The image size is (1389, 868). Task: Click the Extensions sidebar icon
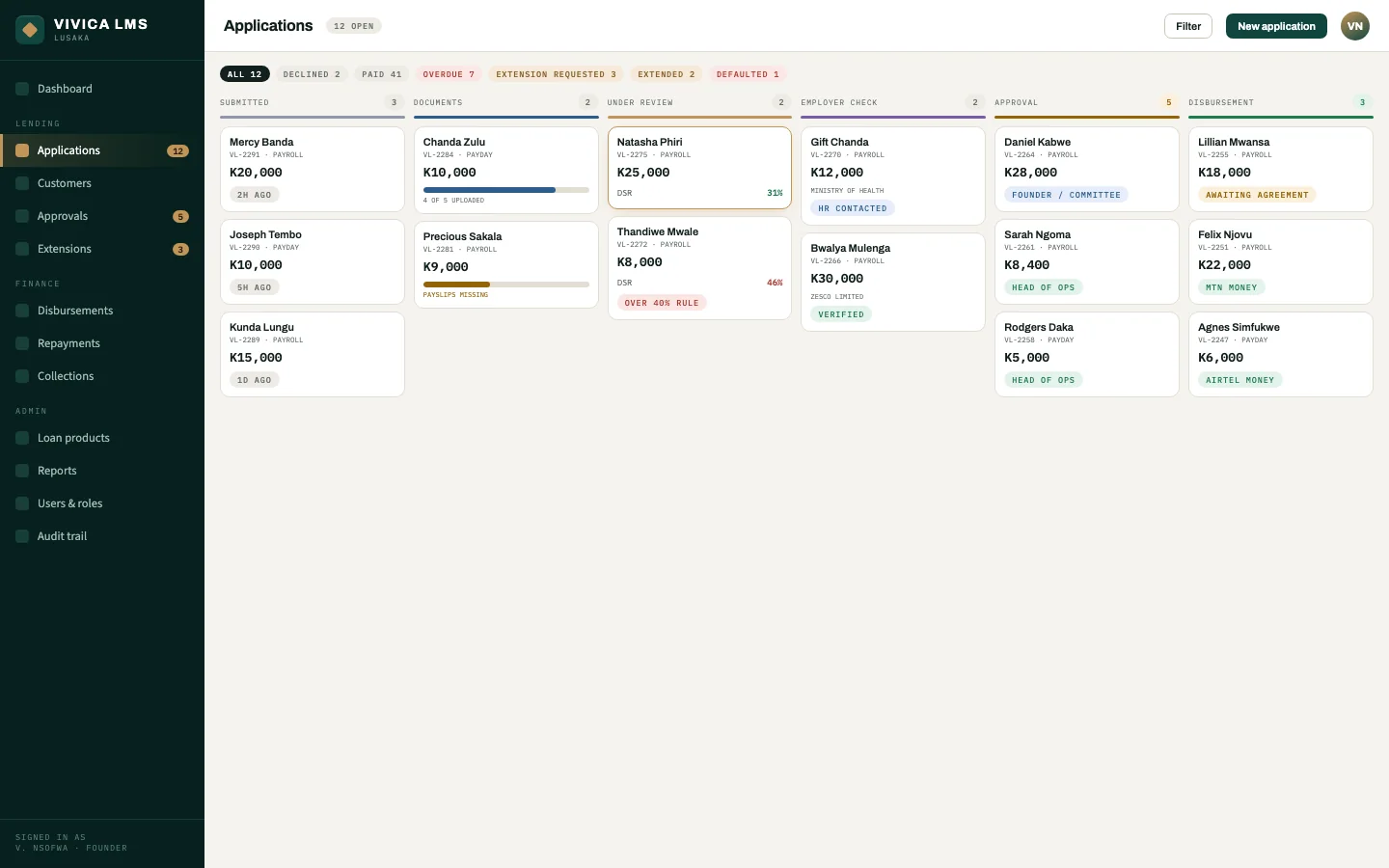(x=22, y=249)
